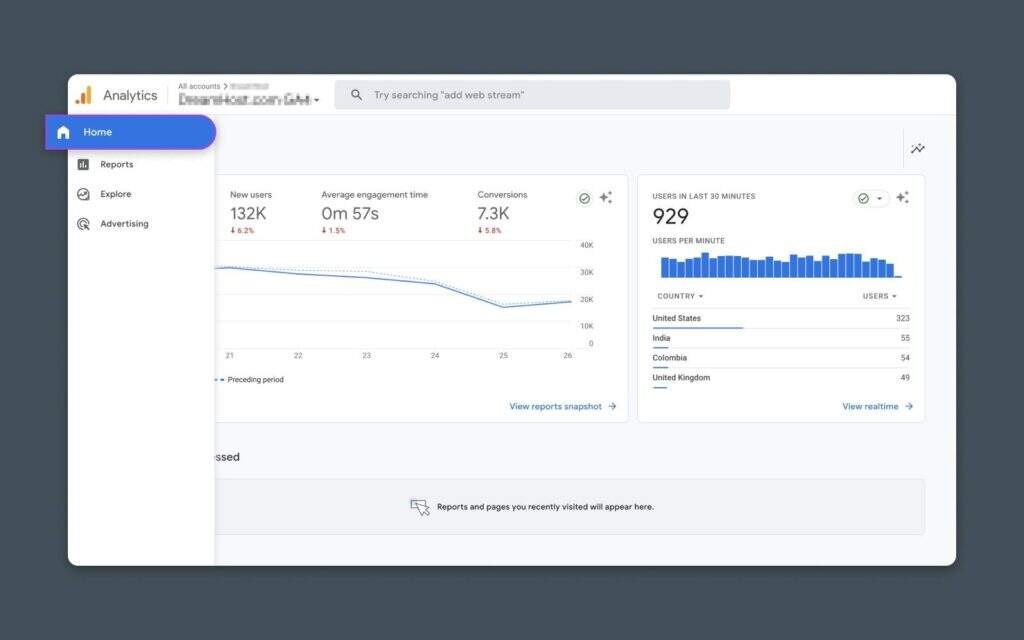Expand the Users metric dropdown
Viewport: 1024px width, 640px height.
(x=879, y=296)
